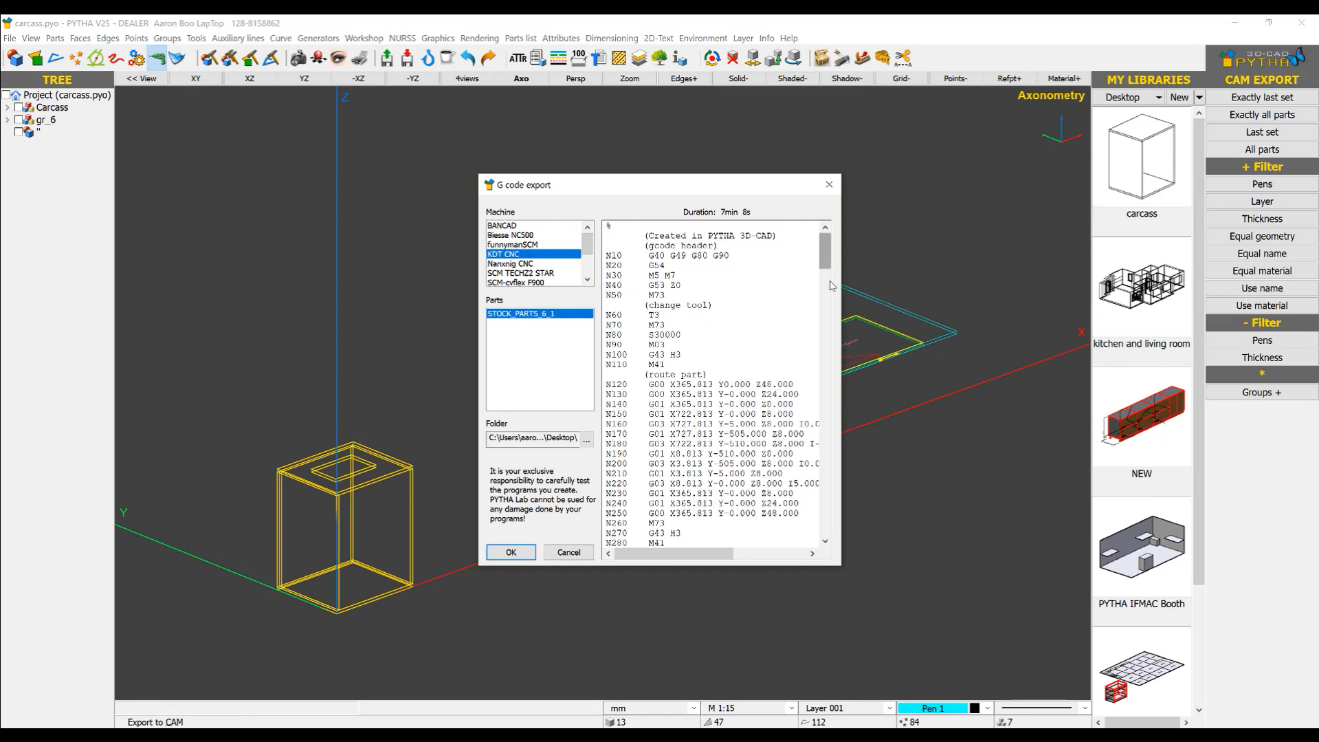
Task: Toggle Grid- display option
Action: (x=901, y=78)
